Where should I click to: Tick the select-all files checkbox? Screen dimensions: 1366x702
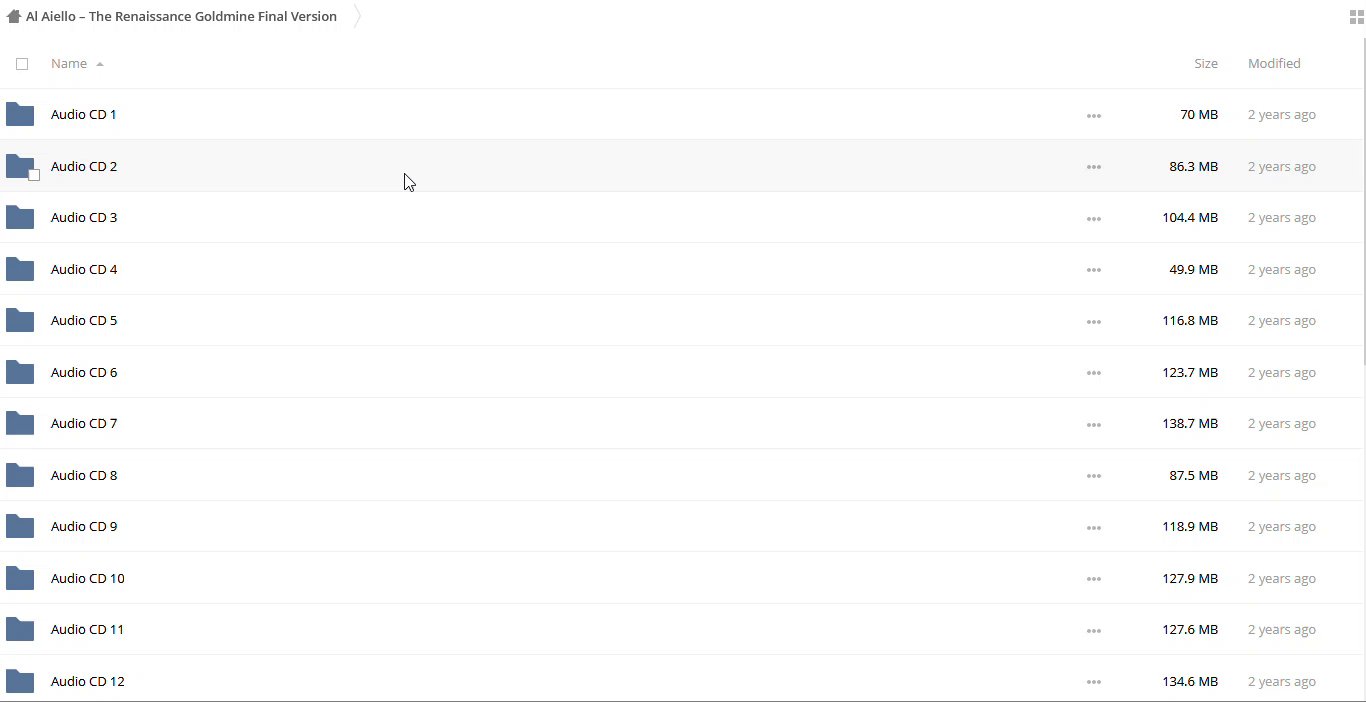pyautogui.click(x=22, y=64)
